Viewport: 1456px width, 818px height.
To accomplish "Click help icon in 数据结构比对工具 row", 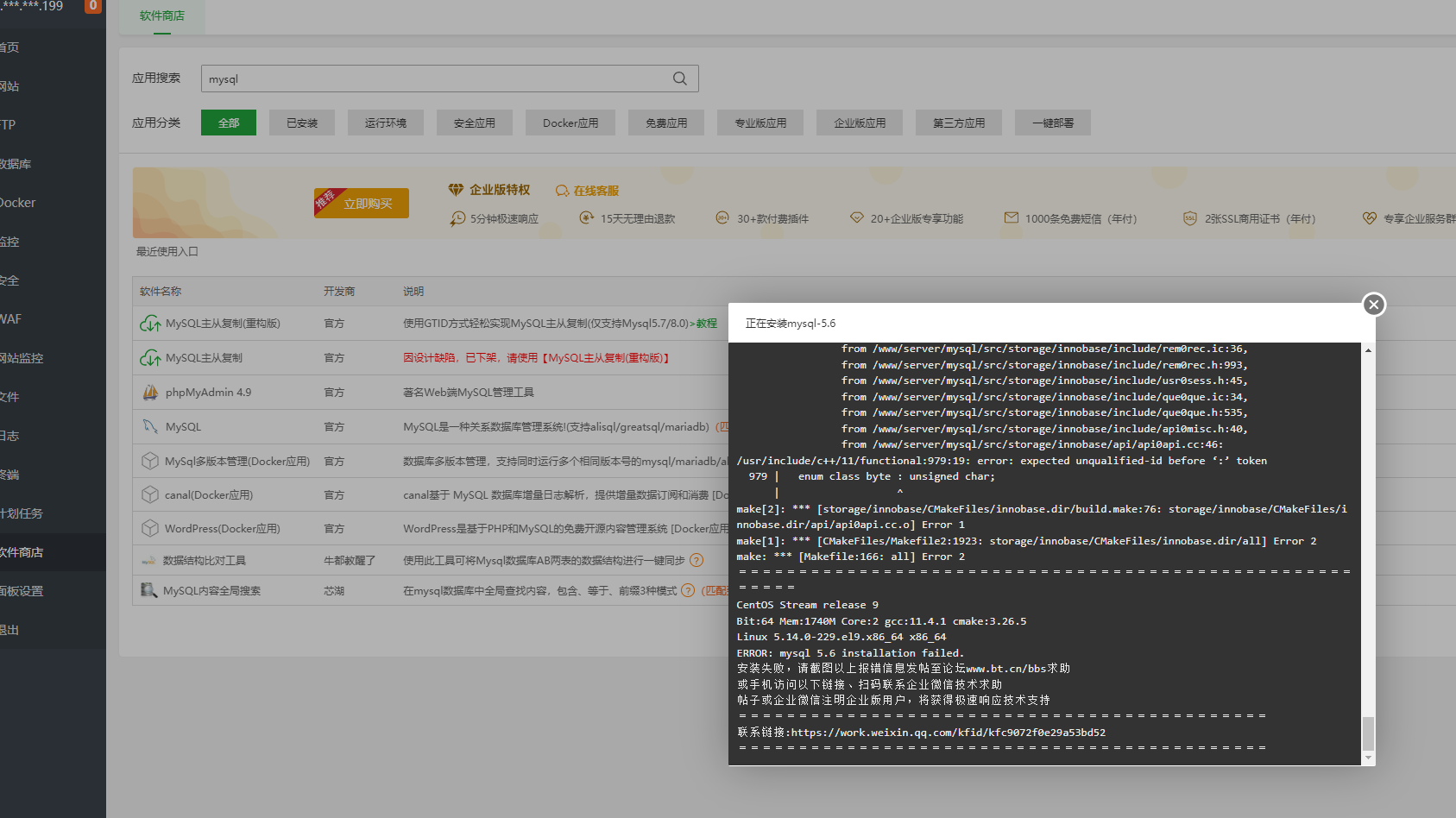I will point(696,560).
